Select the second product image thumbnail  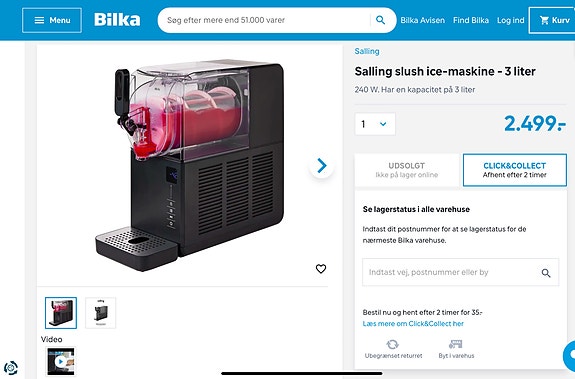(x=100, y=313)
